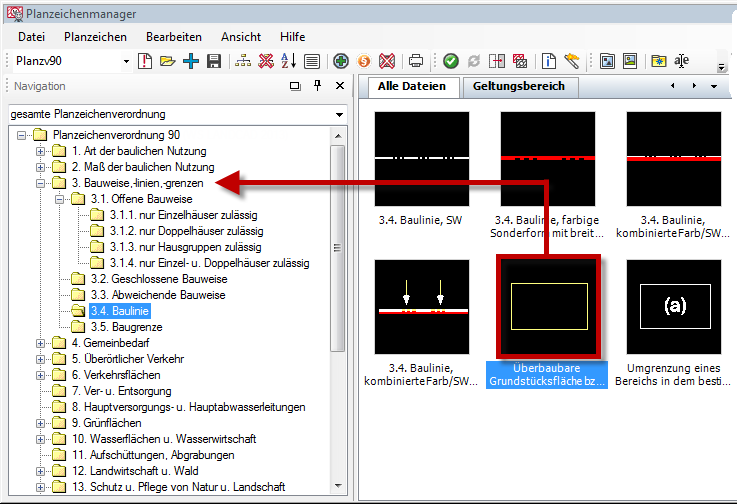The width and height of the screenshot is (737, 504).
Task: Click the orange round symbol icon
Action: pyautogui.click(x=364, y=62)
